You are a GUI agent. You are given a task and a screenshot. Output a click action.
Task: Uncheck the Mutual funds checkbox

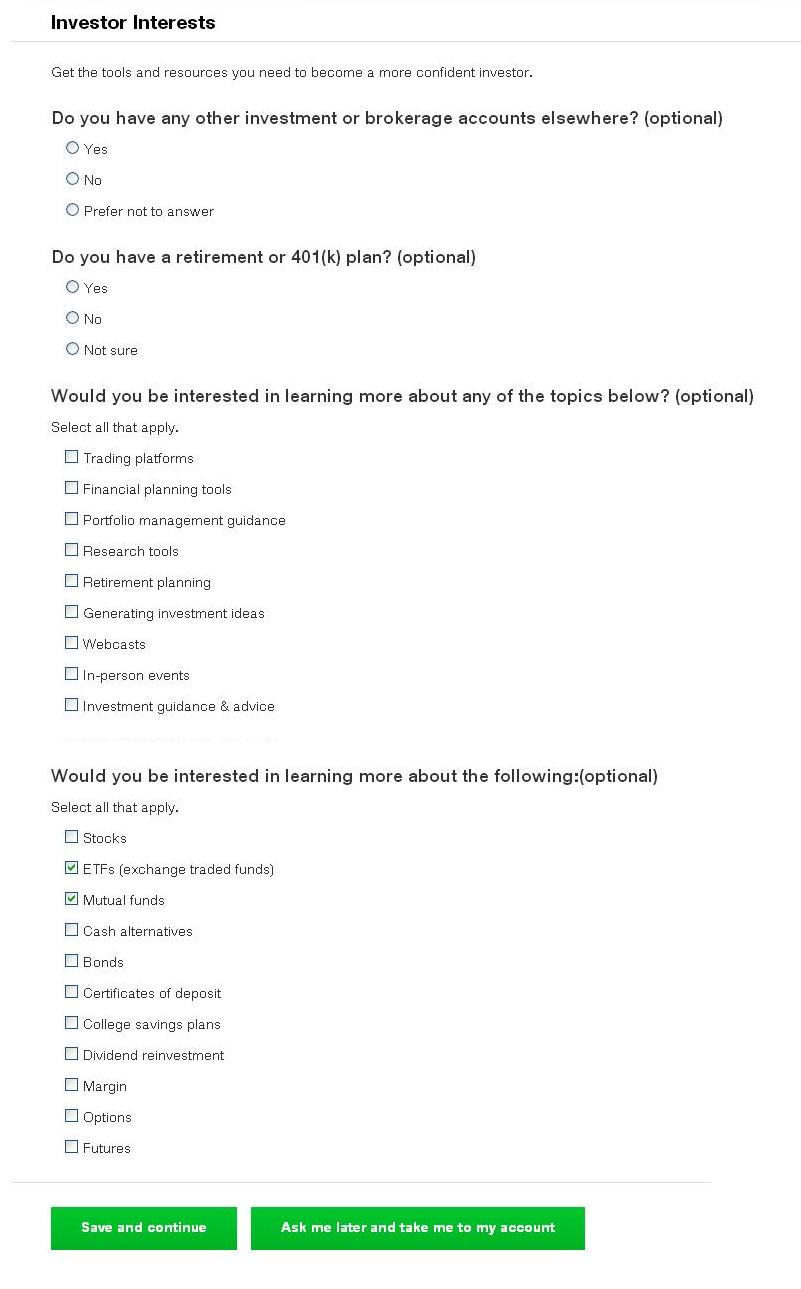click(x=71, y=899)
